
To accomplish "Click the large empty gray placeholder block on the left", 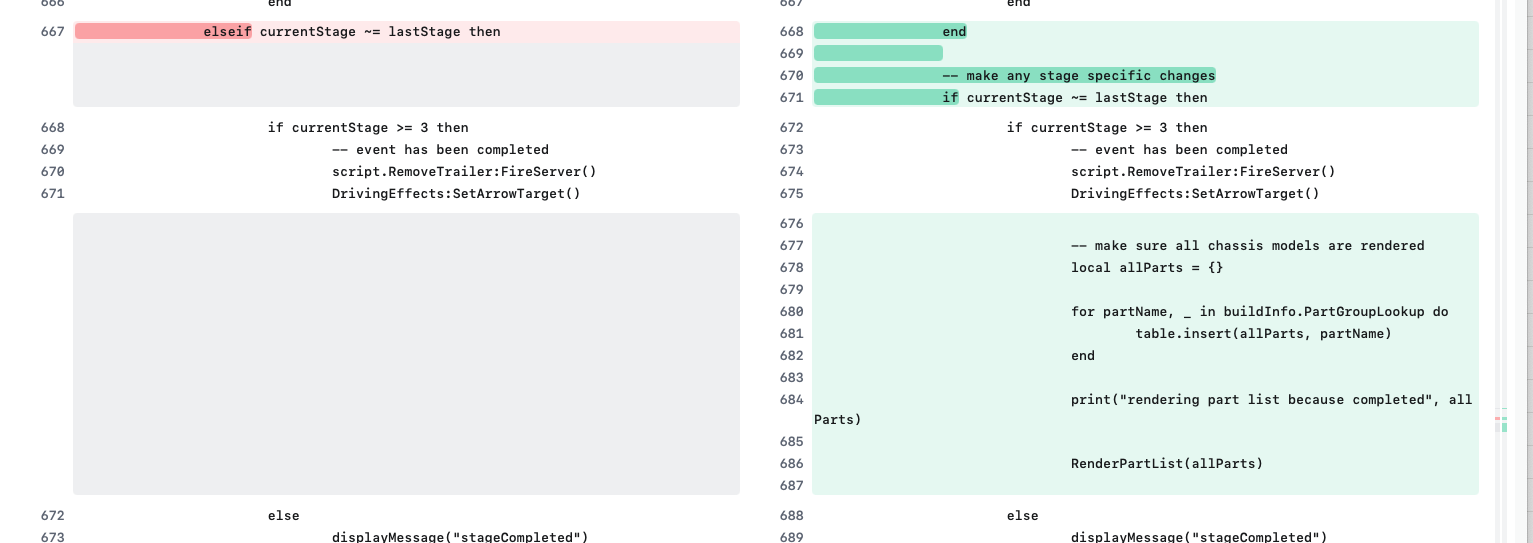I will [406, 353].
